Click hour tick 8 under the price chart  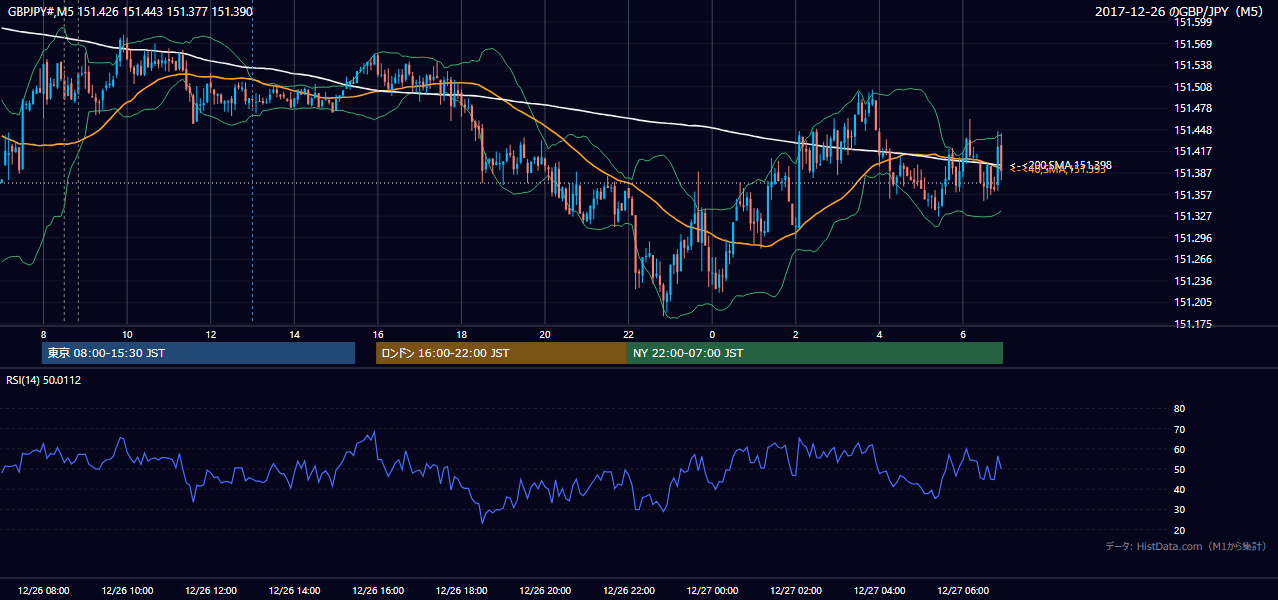44,334
